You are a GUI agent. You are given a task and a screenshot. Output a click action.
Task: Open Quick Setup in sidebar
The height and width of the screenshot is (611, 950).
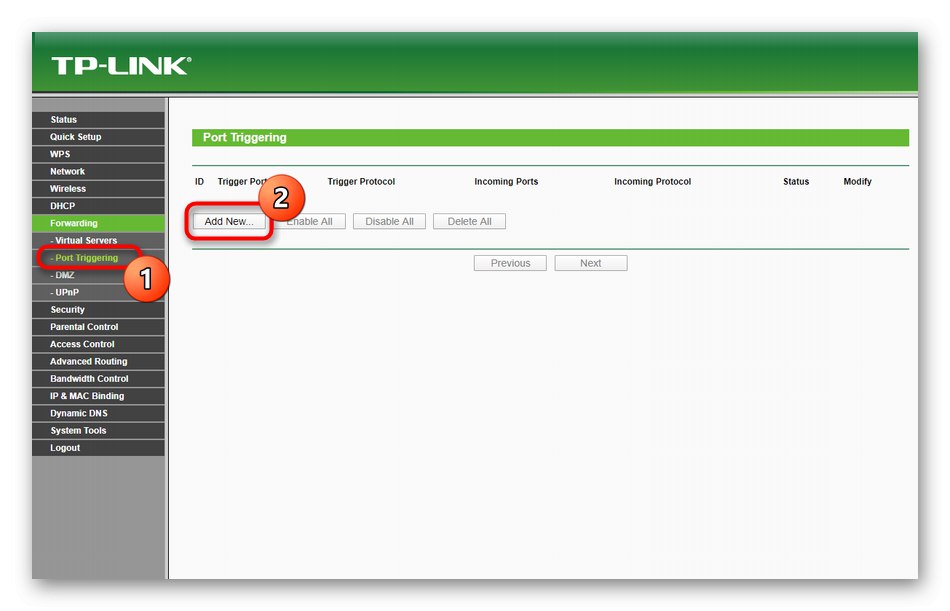[98, 137]
